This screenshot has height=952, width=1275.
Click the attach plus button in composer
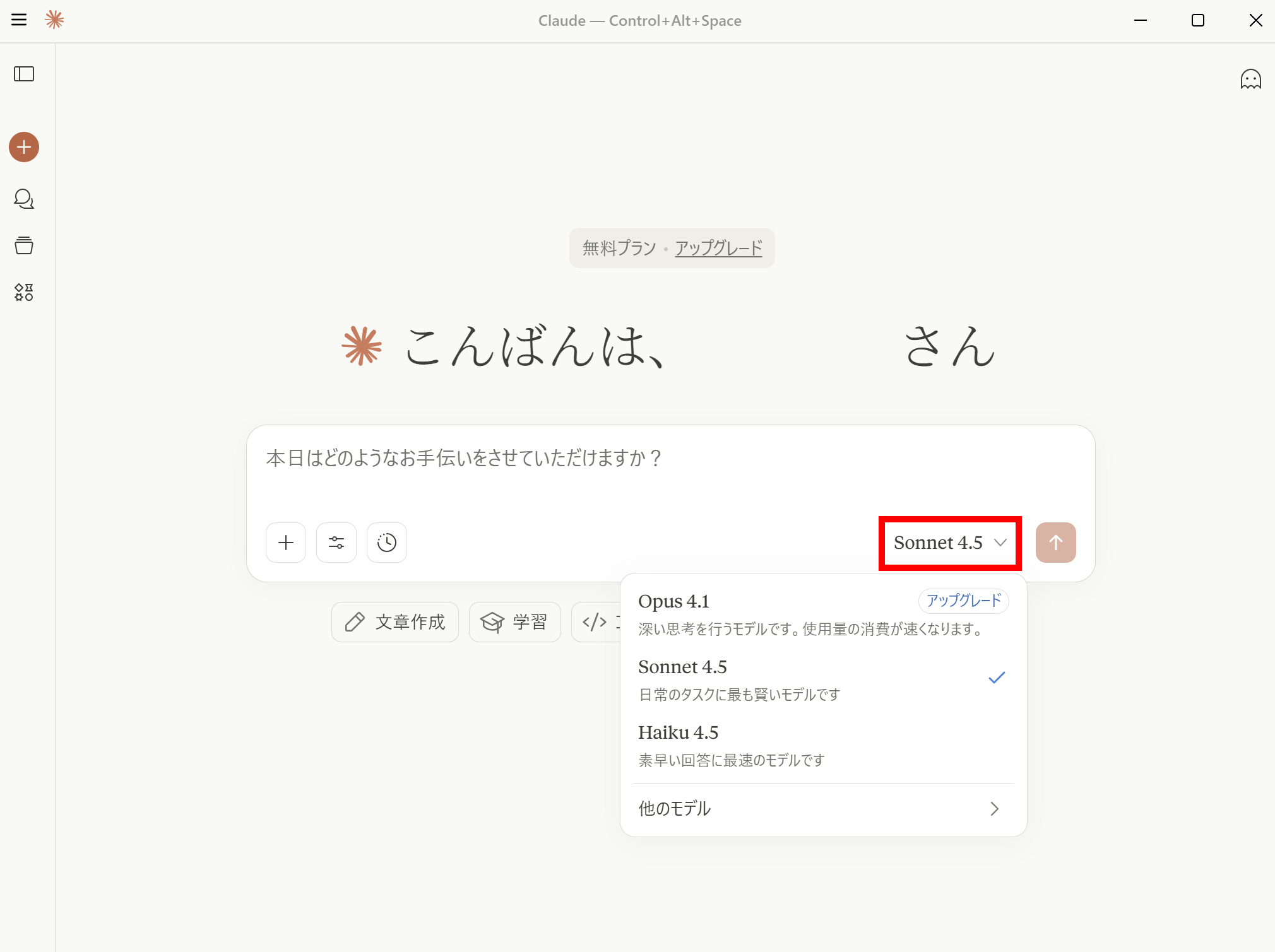(x=286, y=543)
